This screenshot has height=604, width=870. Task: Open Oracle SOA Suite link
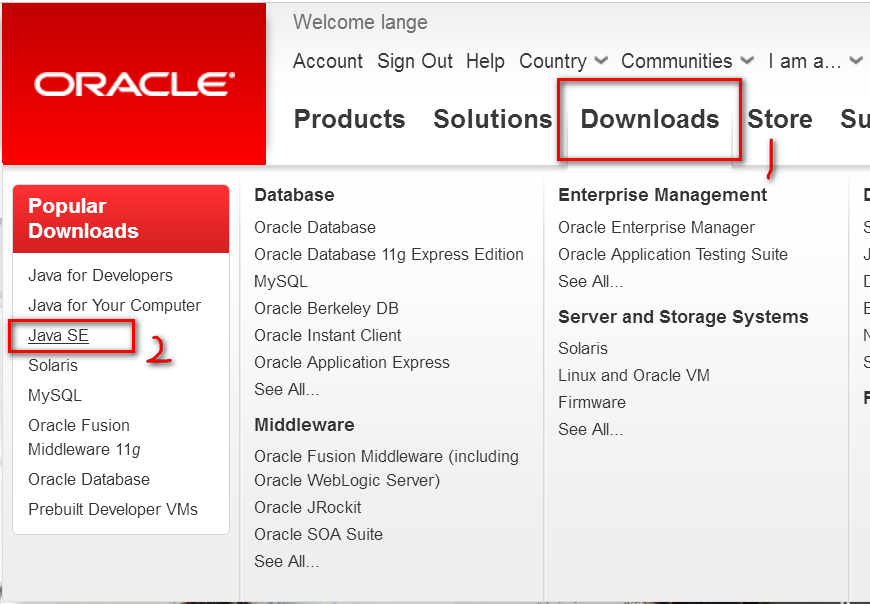point(318,535)
